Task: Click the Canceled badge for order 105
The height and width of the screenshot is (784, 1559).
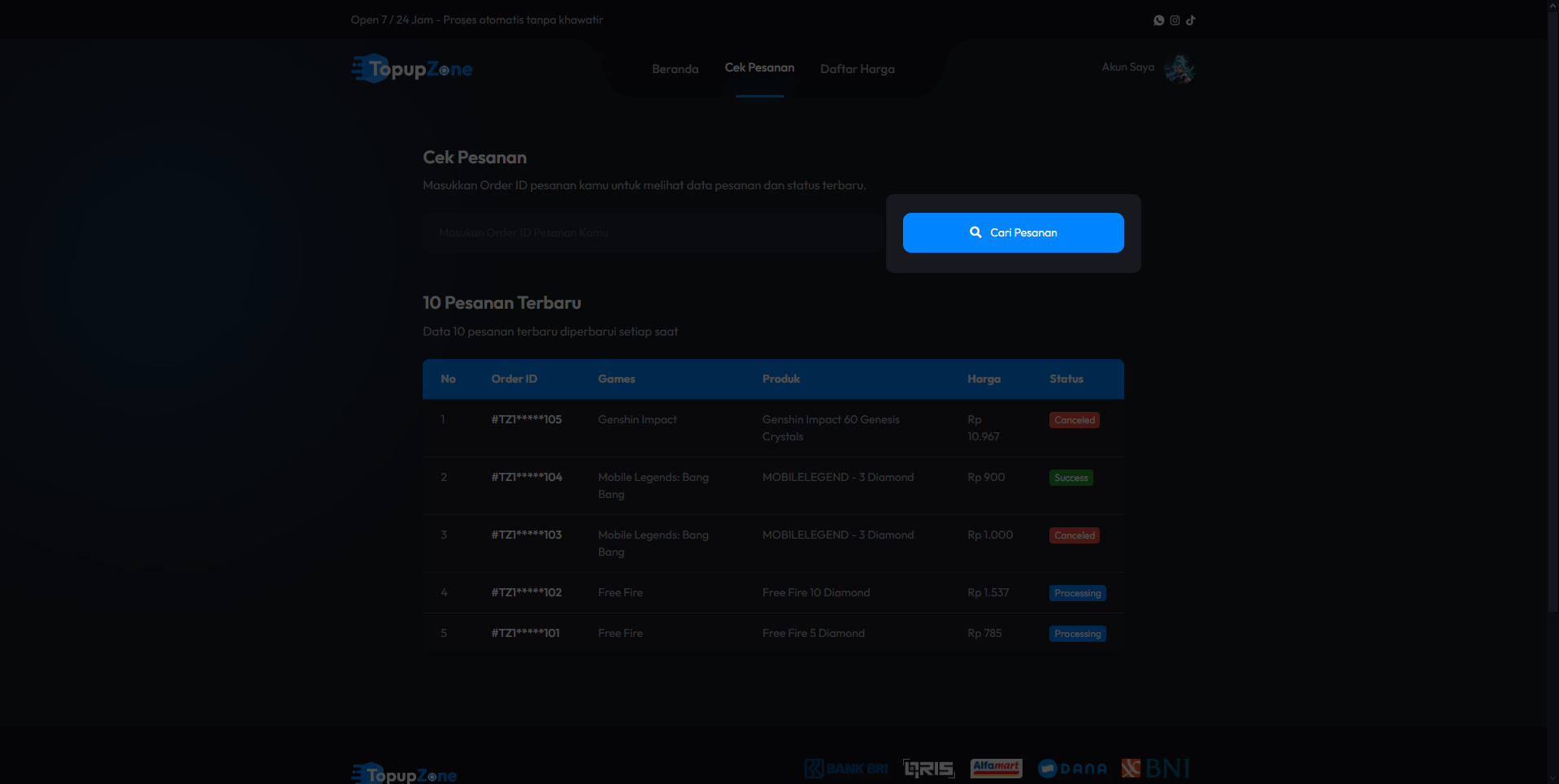Action: (x=1075, y=420)
